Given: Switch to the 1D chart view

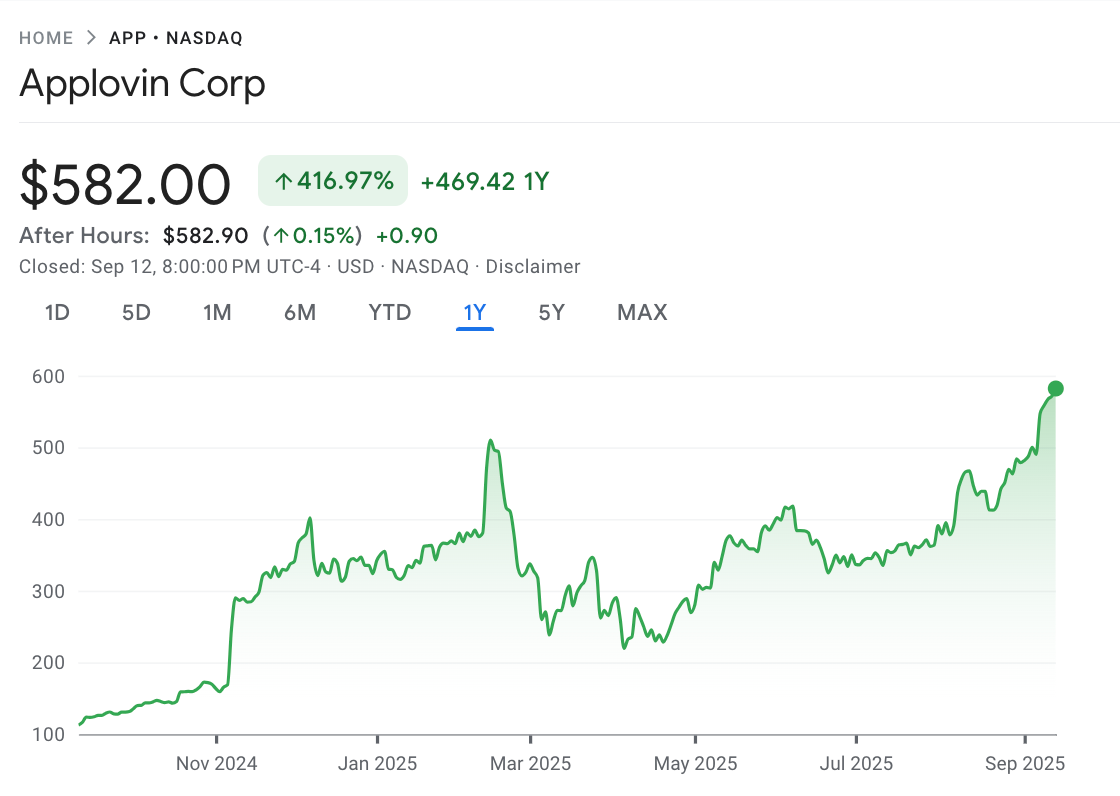Looking at the screenshot, I should (x=57, y=312).
